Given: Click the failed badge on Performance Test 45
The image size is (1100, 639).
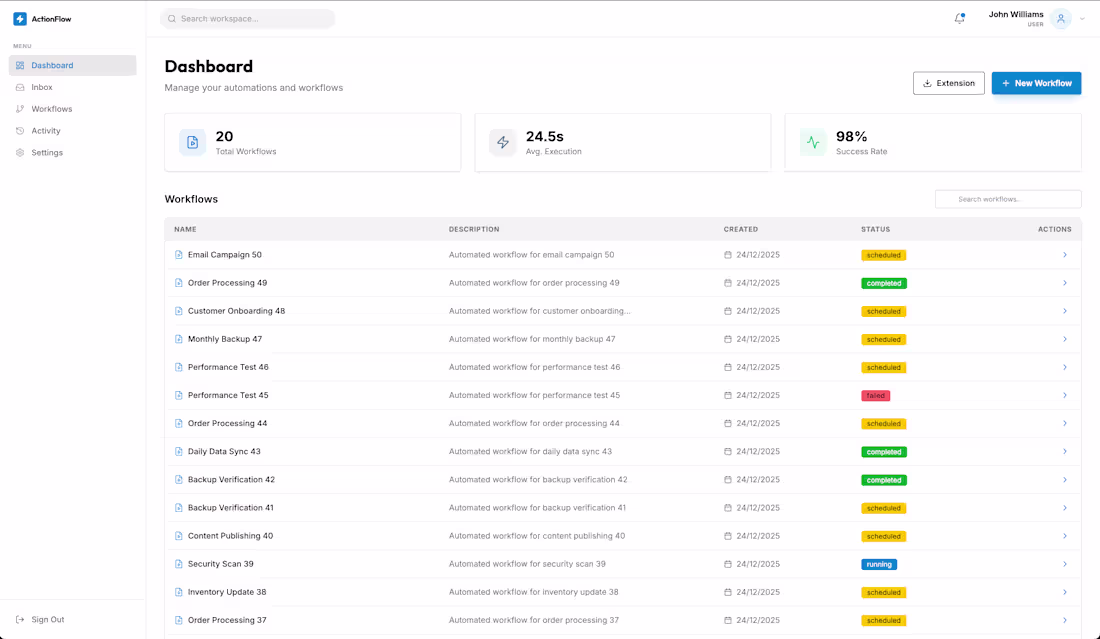Looking at the screenshot, I should [876, 395].
